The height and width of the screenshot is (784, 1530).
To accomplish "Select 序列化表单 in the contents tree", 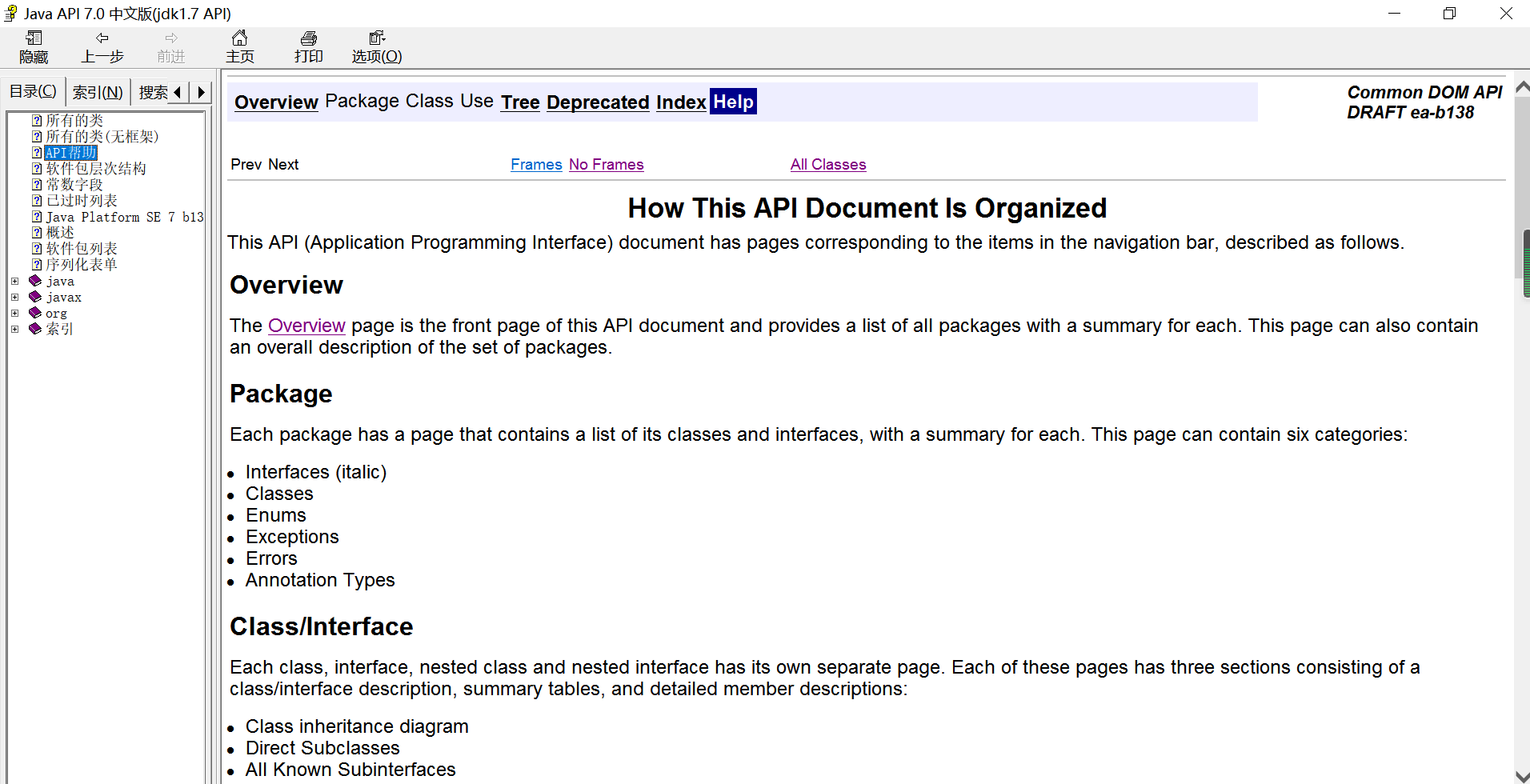I will click(x=82, y=264).
